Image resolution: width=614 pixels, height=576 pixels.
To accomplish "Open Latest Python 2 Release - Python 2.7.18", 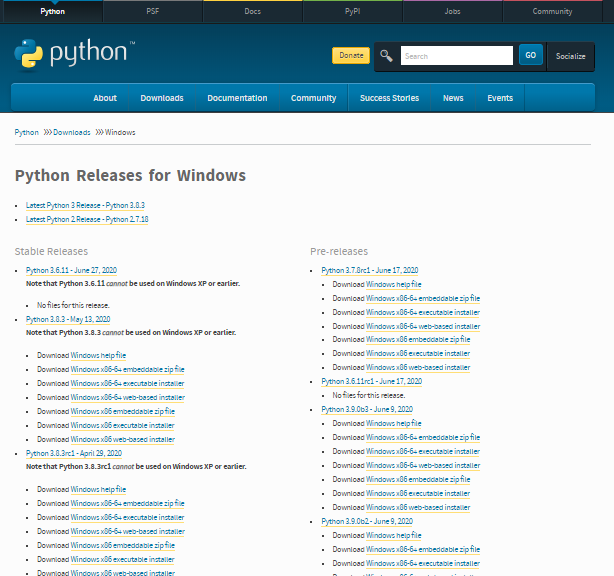I will point(87,218).
